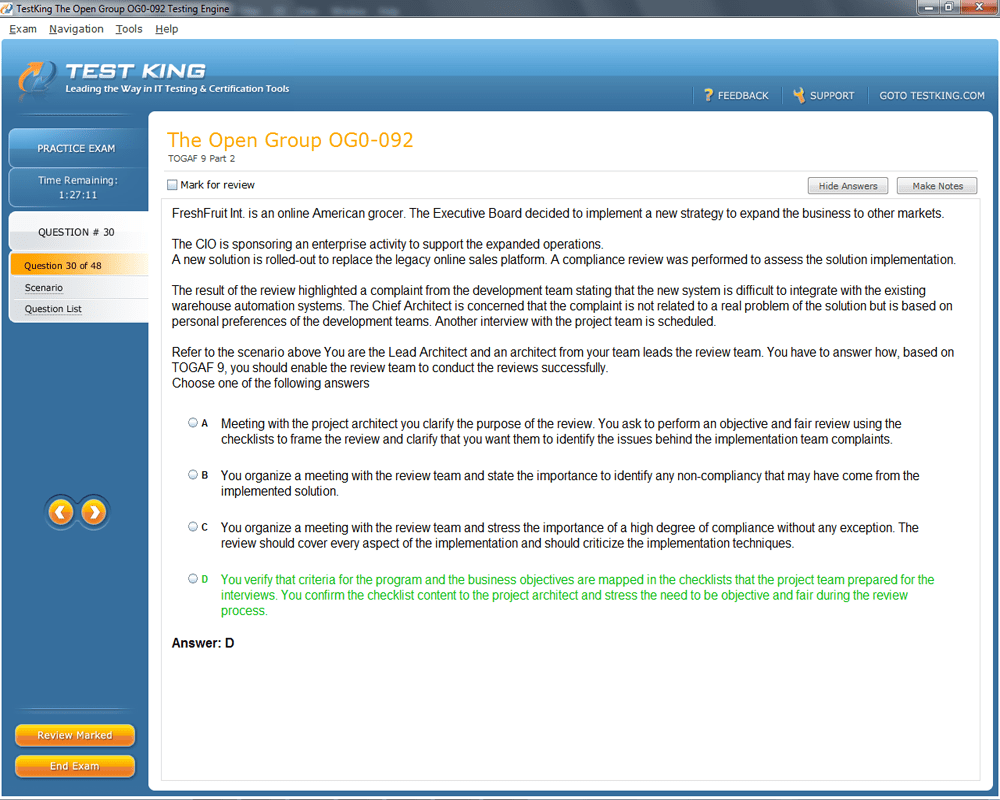Select answer option B radio button
Screen dimensions: 1000x800
193,475
